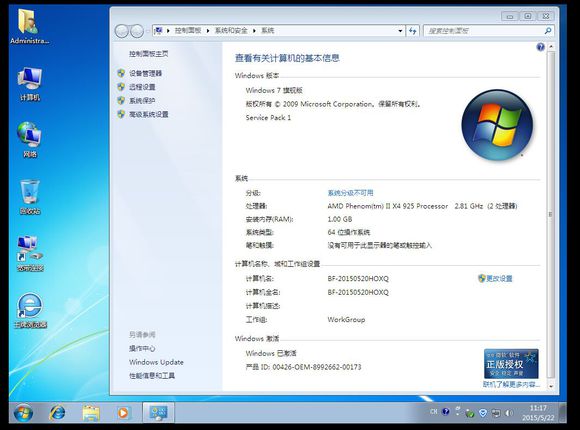The image size is (580, 430).
Task: Click the Start orb on the taskbar
Action: pyautogui.click(x=23, y=413)
